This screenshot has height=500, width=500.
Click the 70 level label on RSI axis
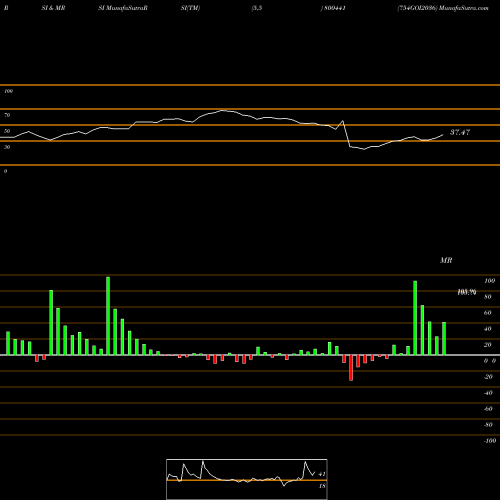tap(7, 115)
